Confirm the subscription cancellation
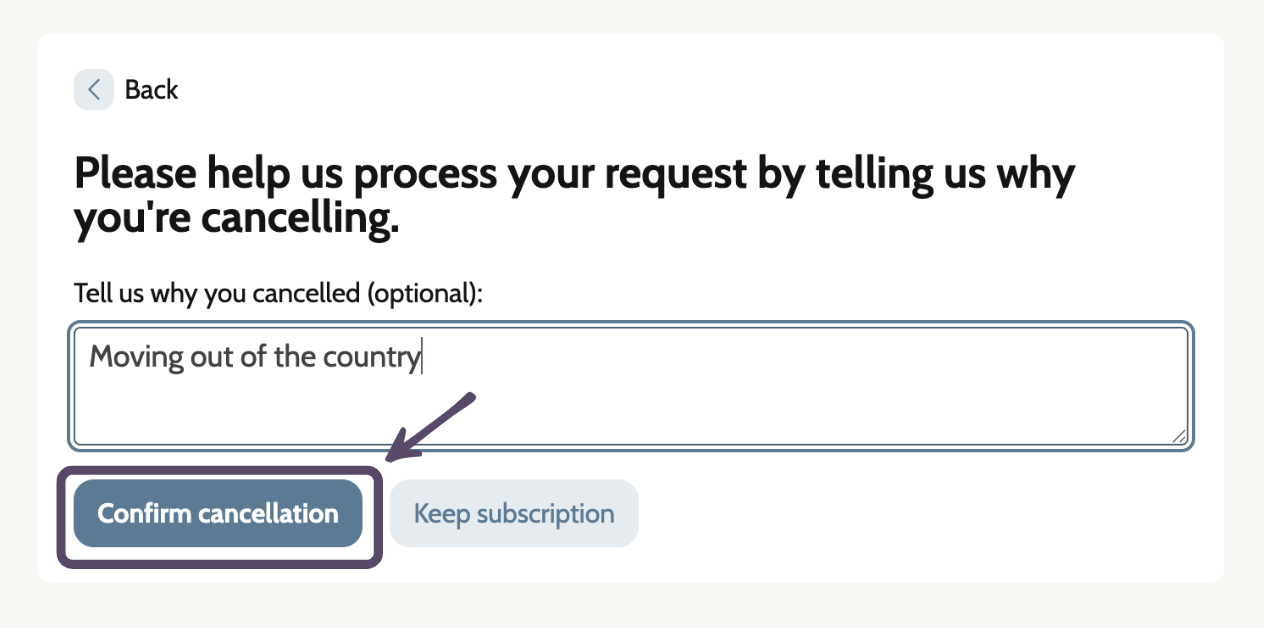The height and width of the screenshot is (628, 1264). 218,513
